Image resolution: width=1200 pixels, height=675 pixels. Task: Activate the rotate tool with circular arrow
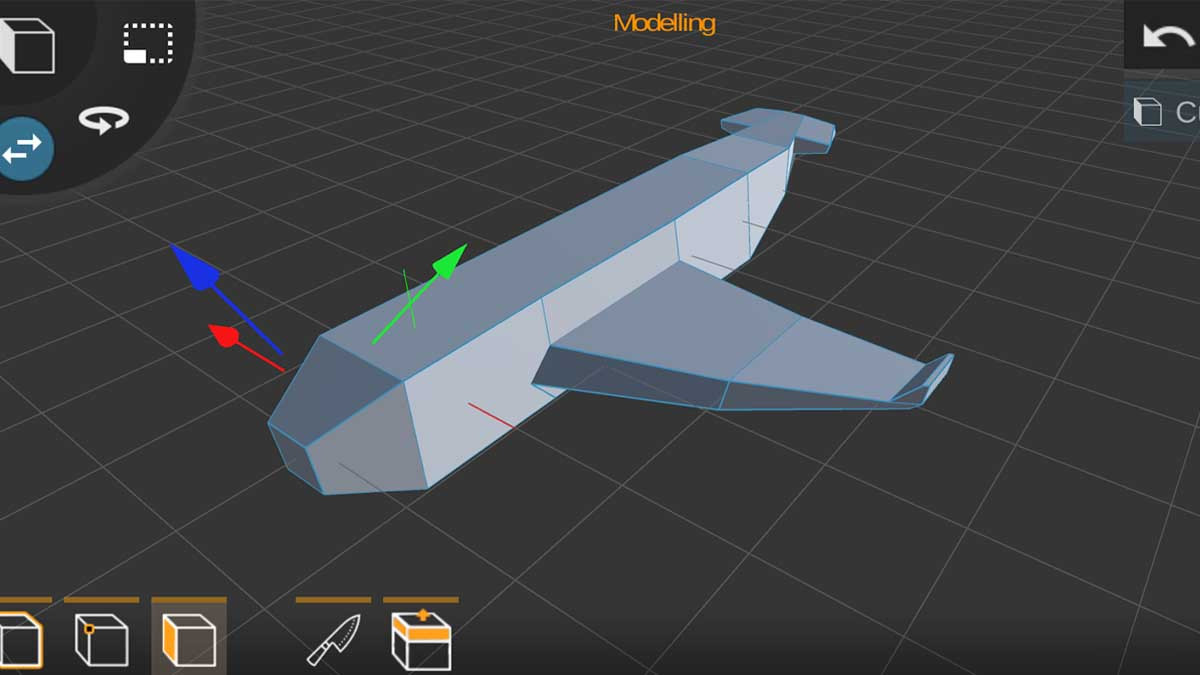pos(104,120)
